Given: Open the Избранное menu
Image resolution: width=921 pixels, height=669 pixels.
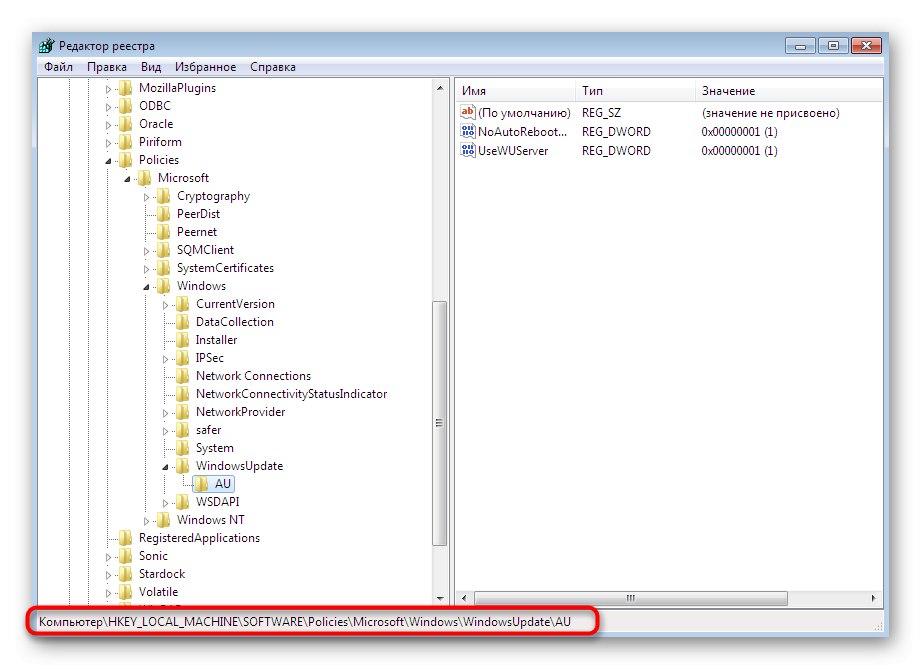Looking at the screenshot, I should [205, 67].
